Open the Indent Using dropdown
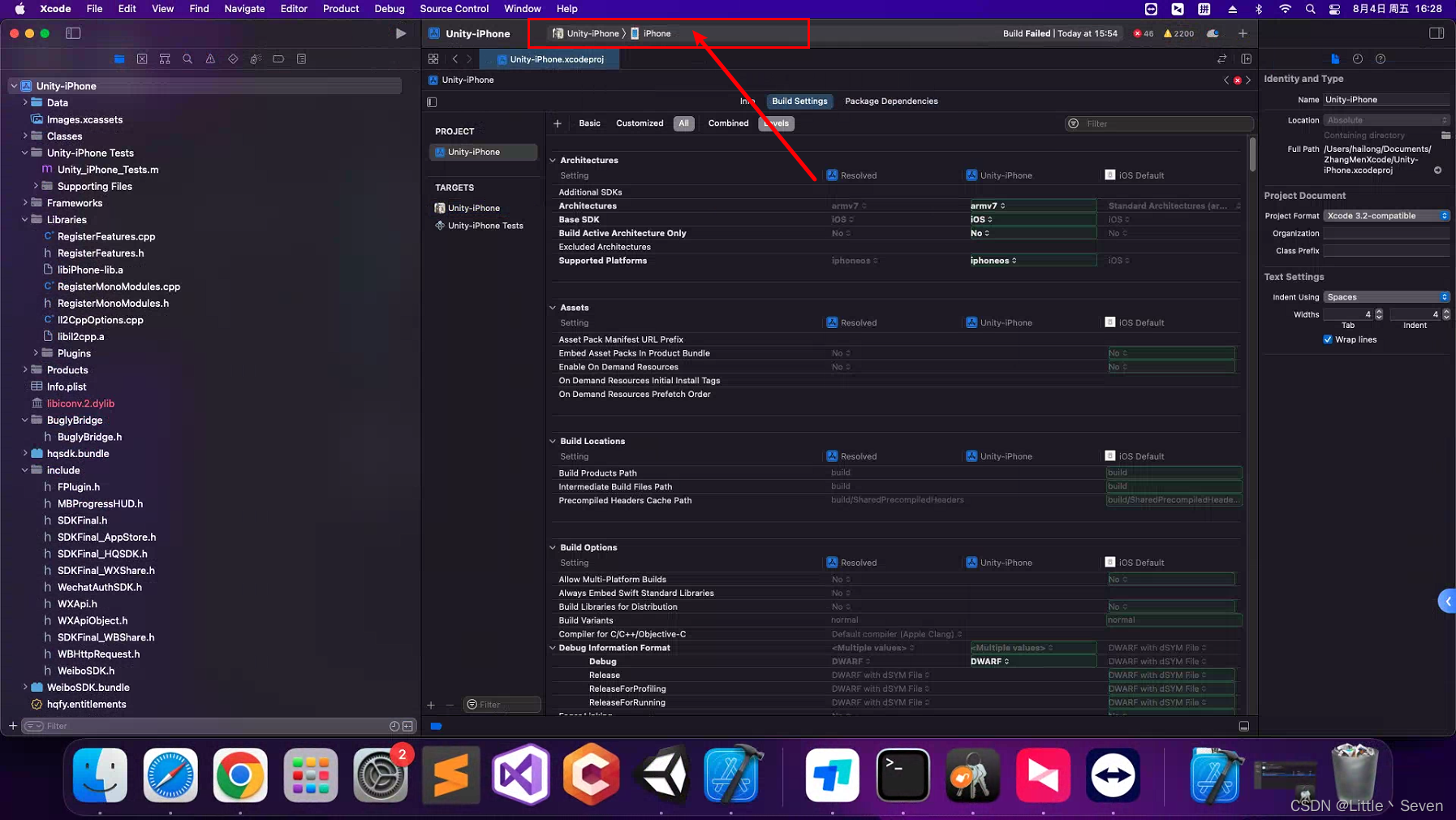The width and height of the screenshot is (1456, 820). click(x=1386, y=297)
